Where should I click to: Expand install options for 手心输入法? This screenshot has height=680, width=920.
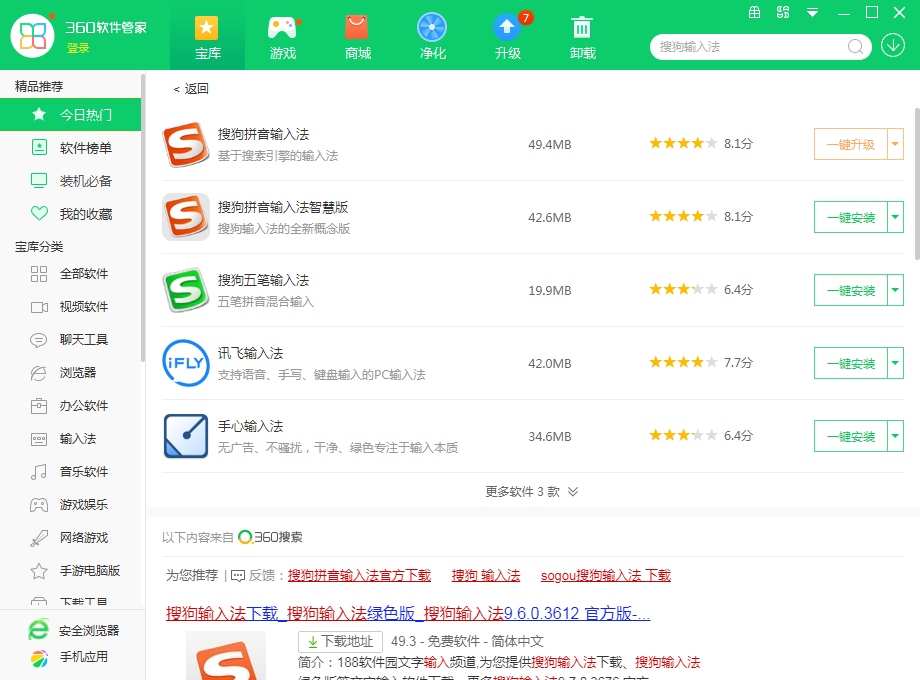[x=895, y=437]
